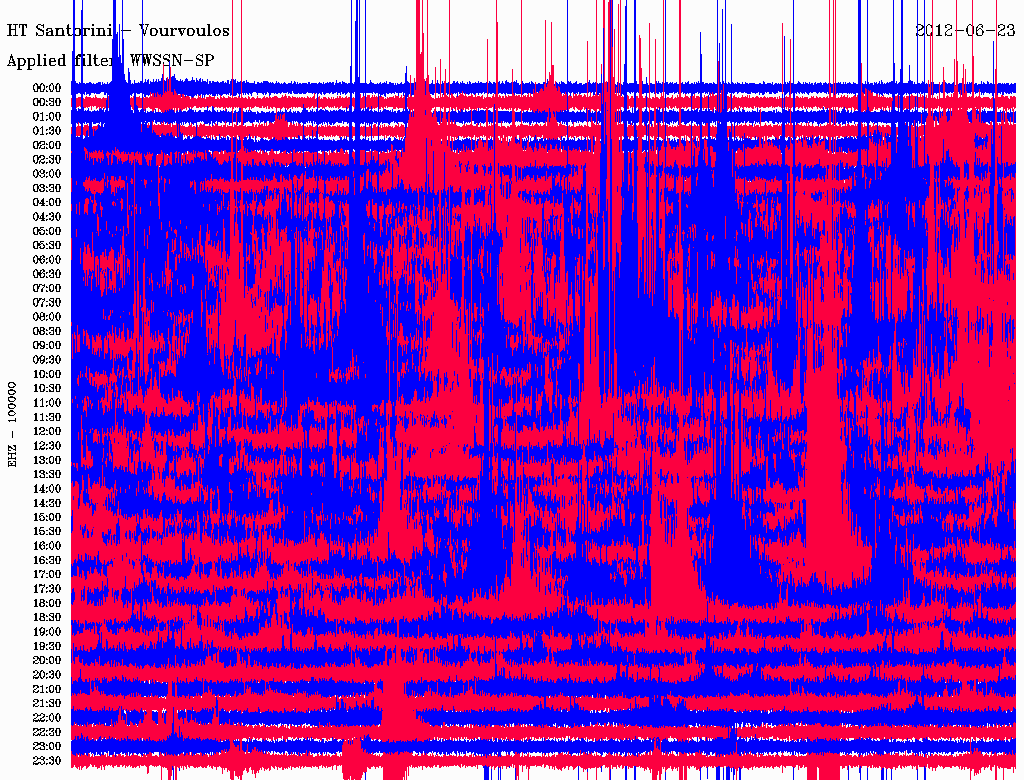
Task: Click the 11:30 time label
Action: (x=47, y=417)
